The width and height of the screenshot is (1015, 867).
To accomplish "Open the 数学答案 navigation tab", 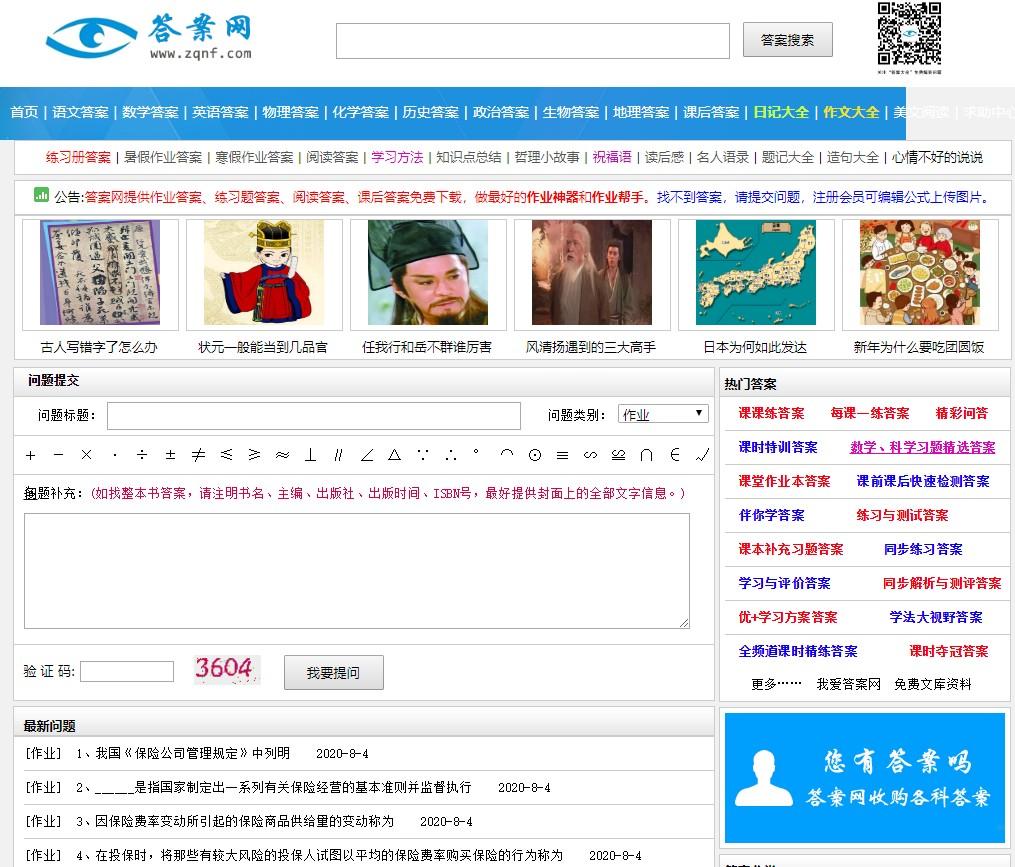I will point(150,112).
